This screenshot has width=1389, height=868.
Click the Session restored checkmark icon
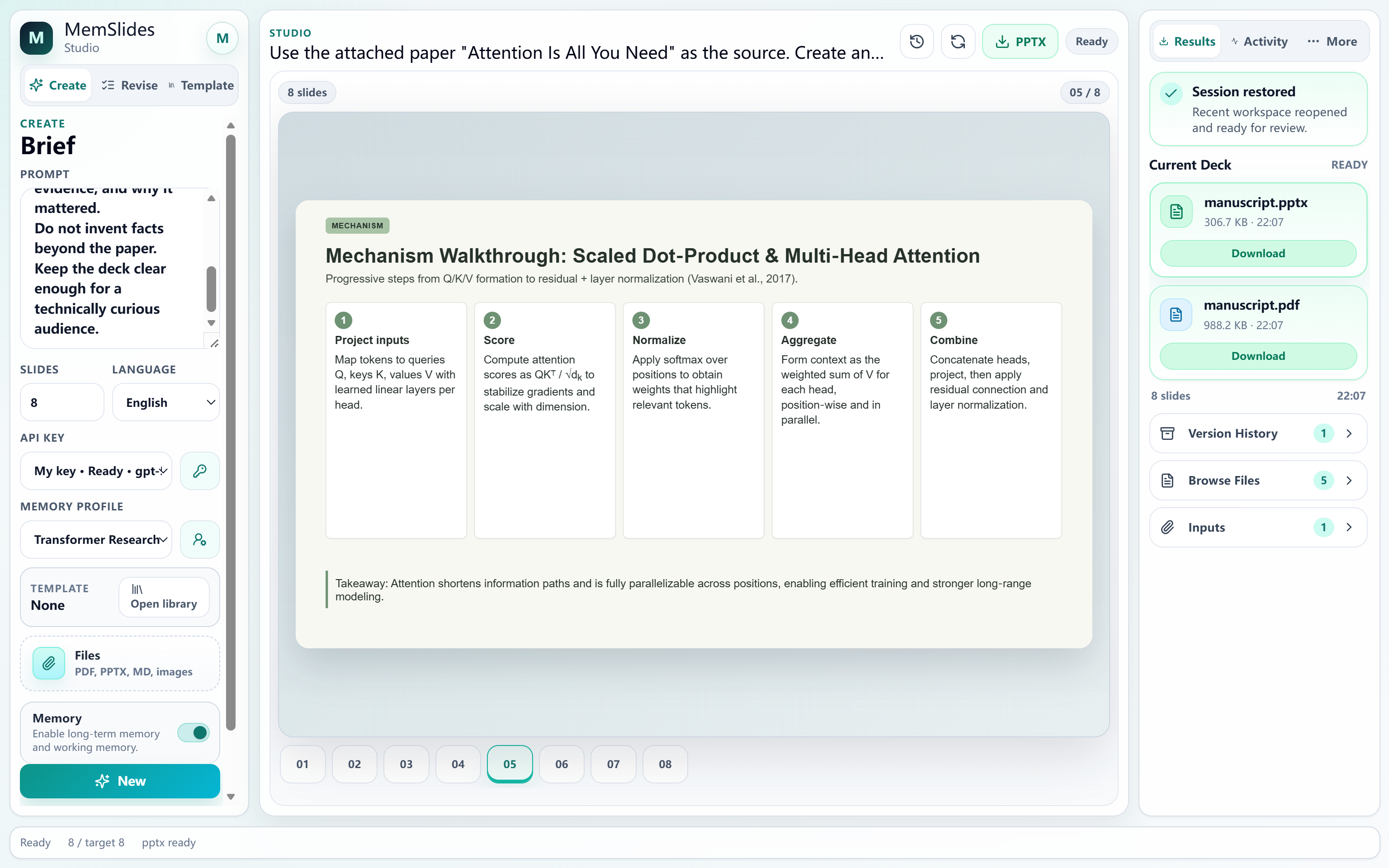click(x=1171, y=93)
